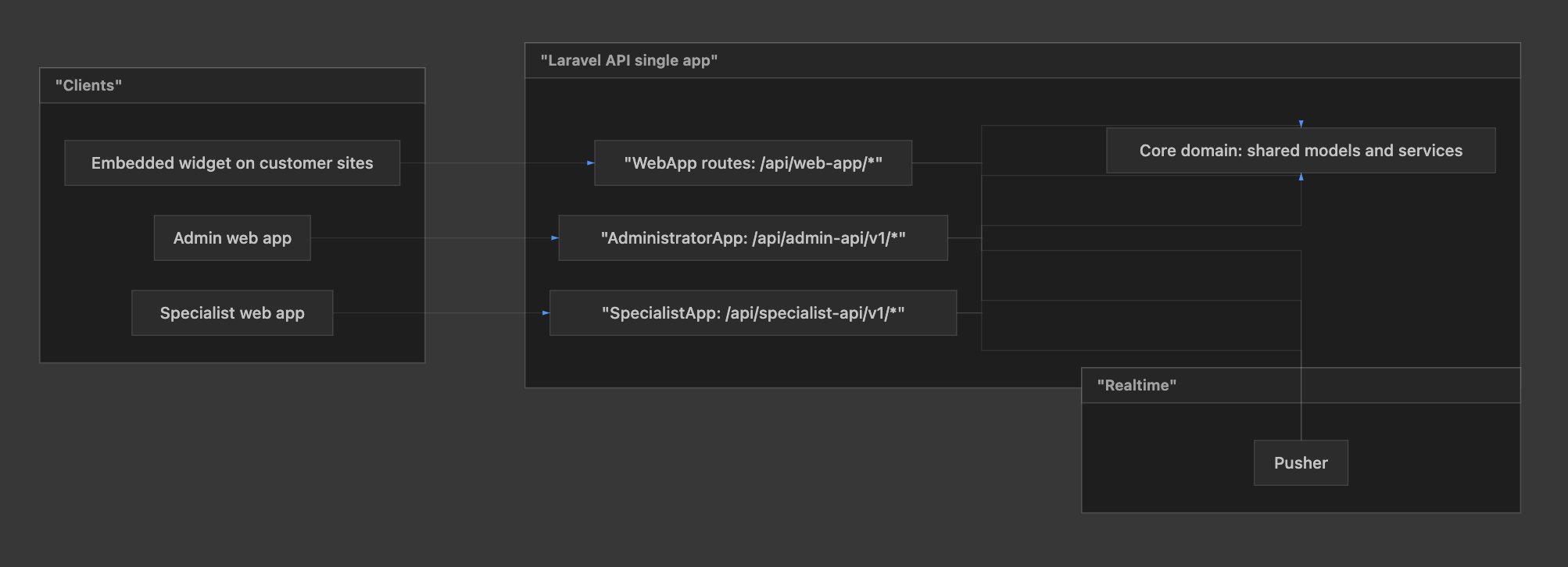Click the arrowhead on top of Core domain

(1301, 123)
